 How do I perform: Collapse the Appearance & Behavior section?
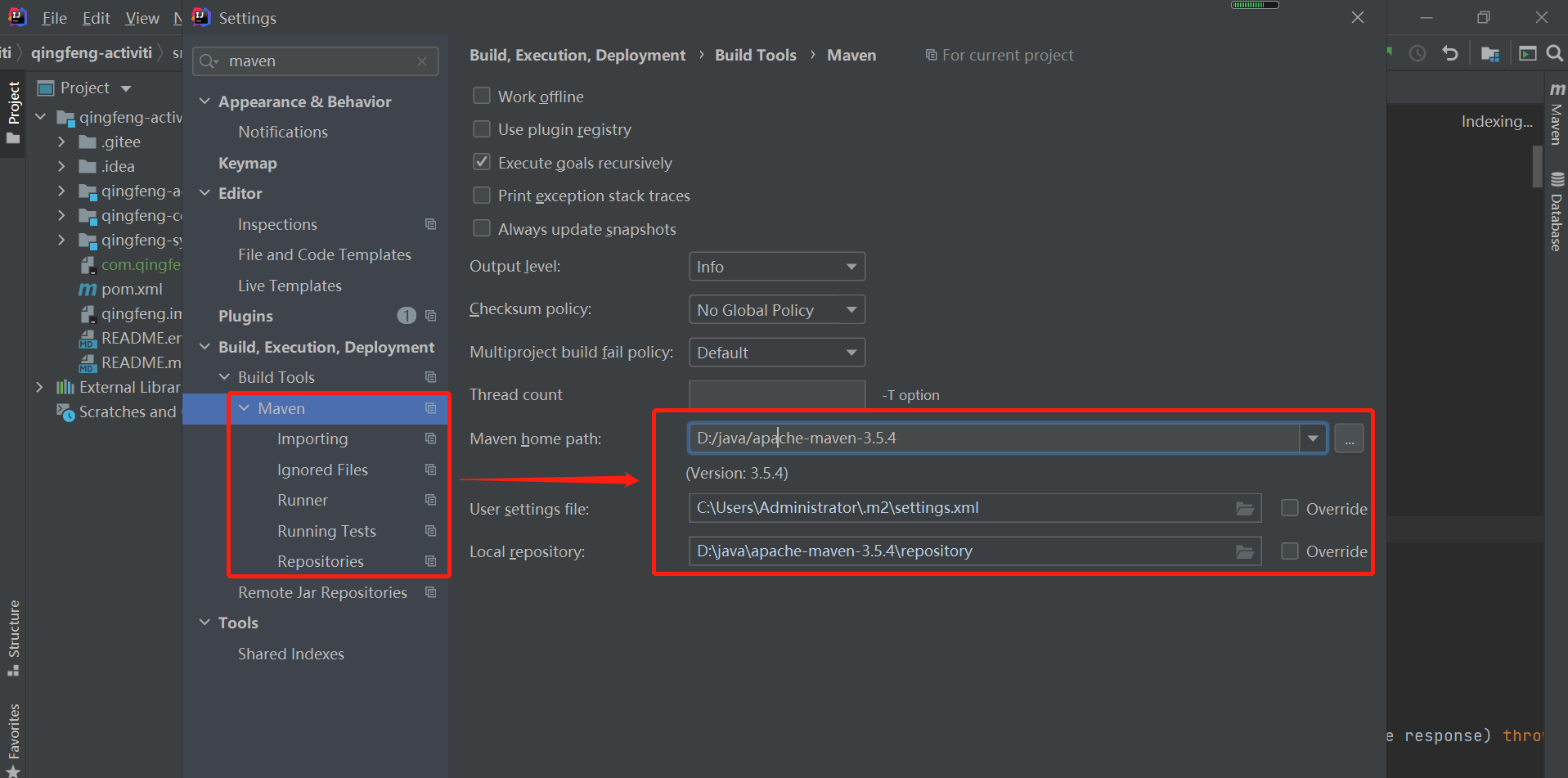pos(204,101)
